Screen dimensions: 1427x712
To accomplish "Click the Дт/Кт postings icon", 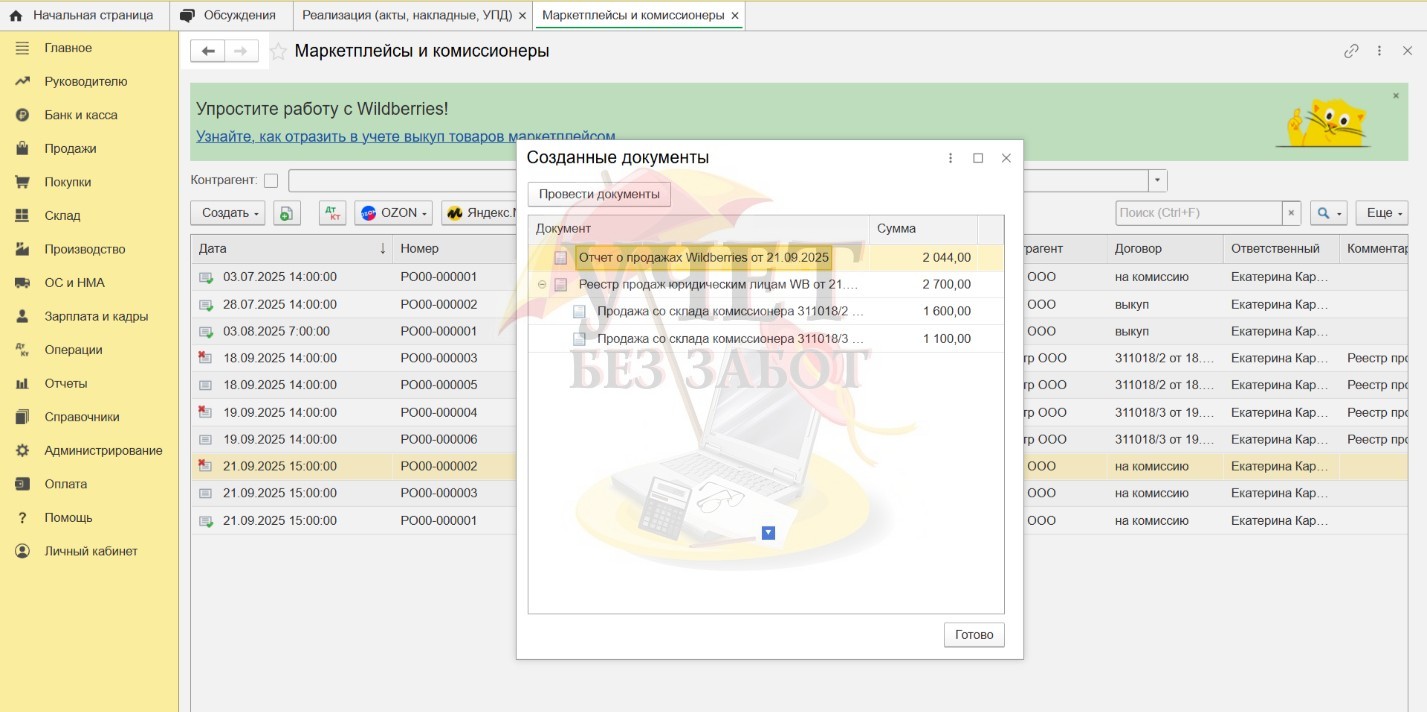I will point(332,213).
